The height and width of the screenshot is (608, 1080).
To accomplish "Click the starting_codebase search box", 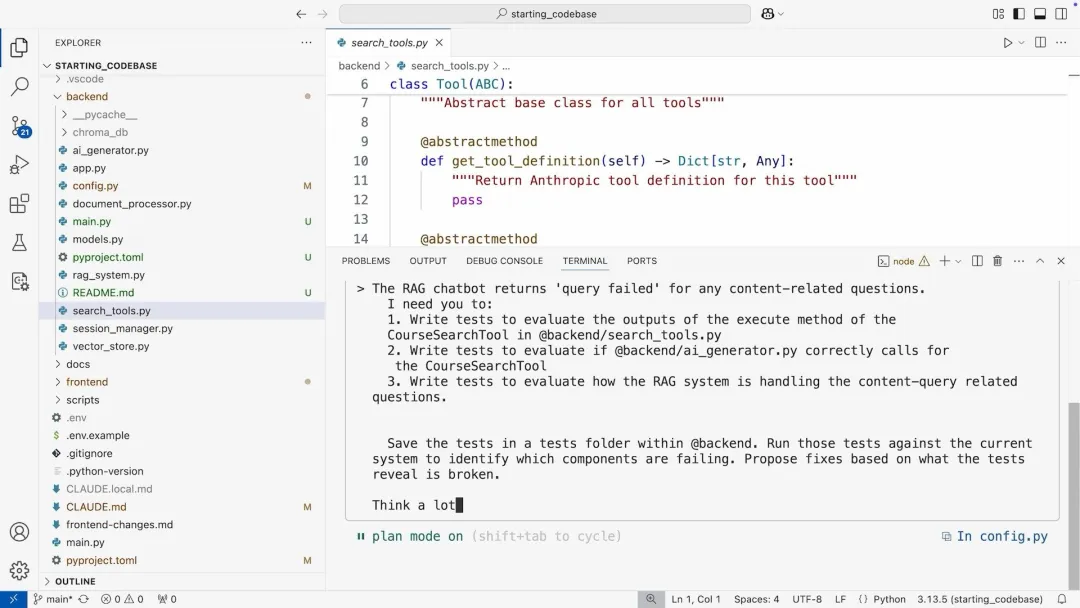I will click(545, 14).
